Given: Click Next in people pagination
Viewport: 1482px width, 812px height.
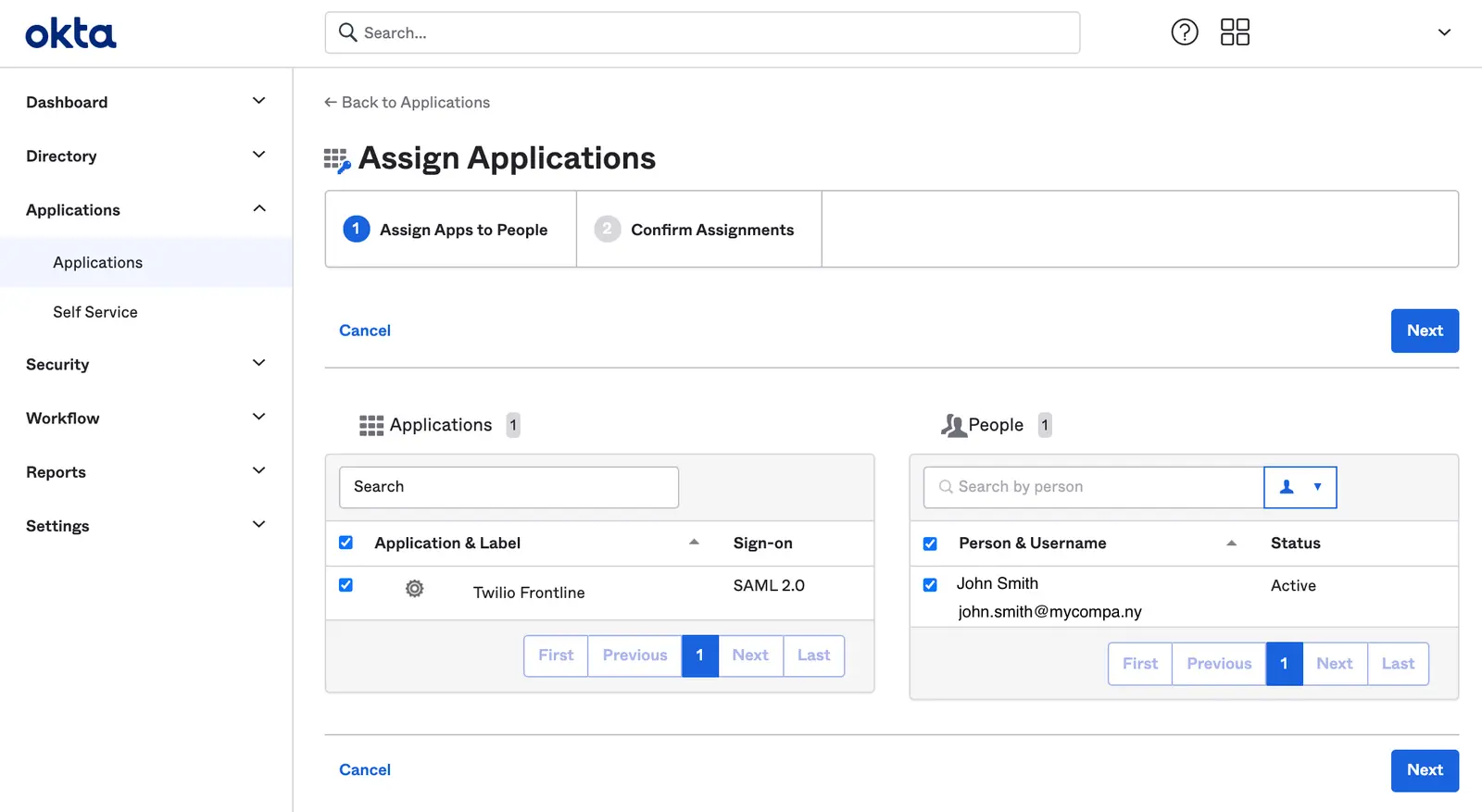Looking at the screenshot, I should [x=1335, y=664].
